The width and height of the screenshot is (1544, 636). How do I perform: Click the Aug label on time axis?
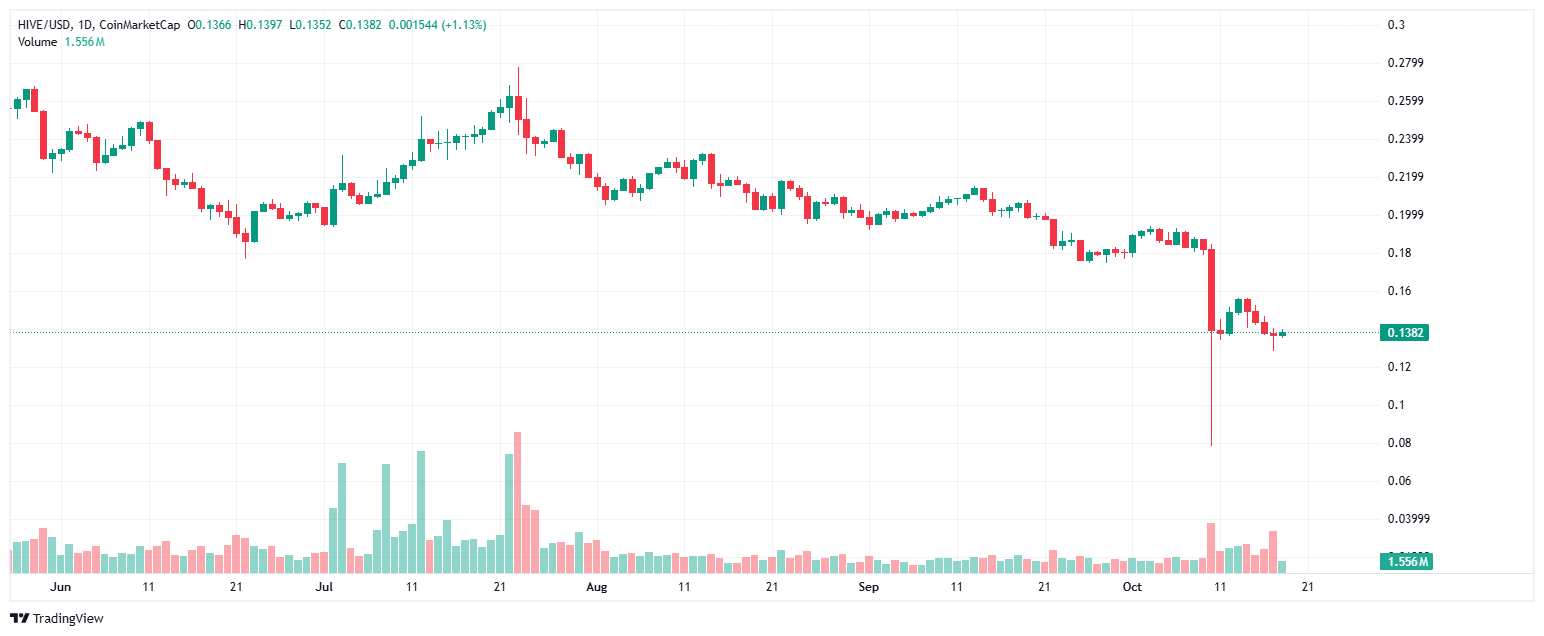pyautogui.click(x=596, y=587)
